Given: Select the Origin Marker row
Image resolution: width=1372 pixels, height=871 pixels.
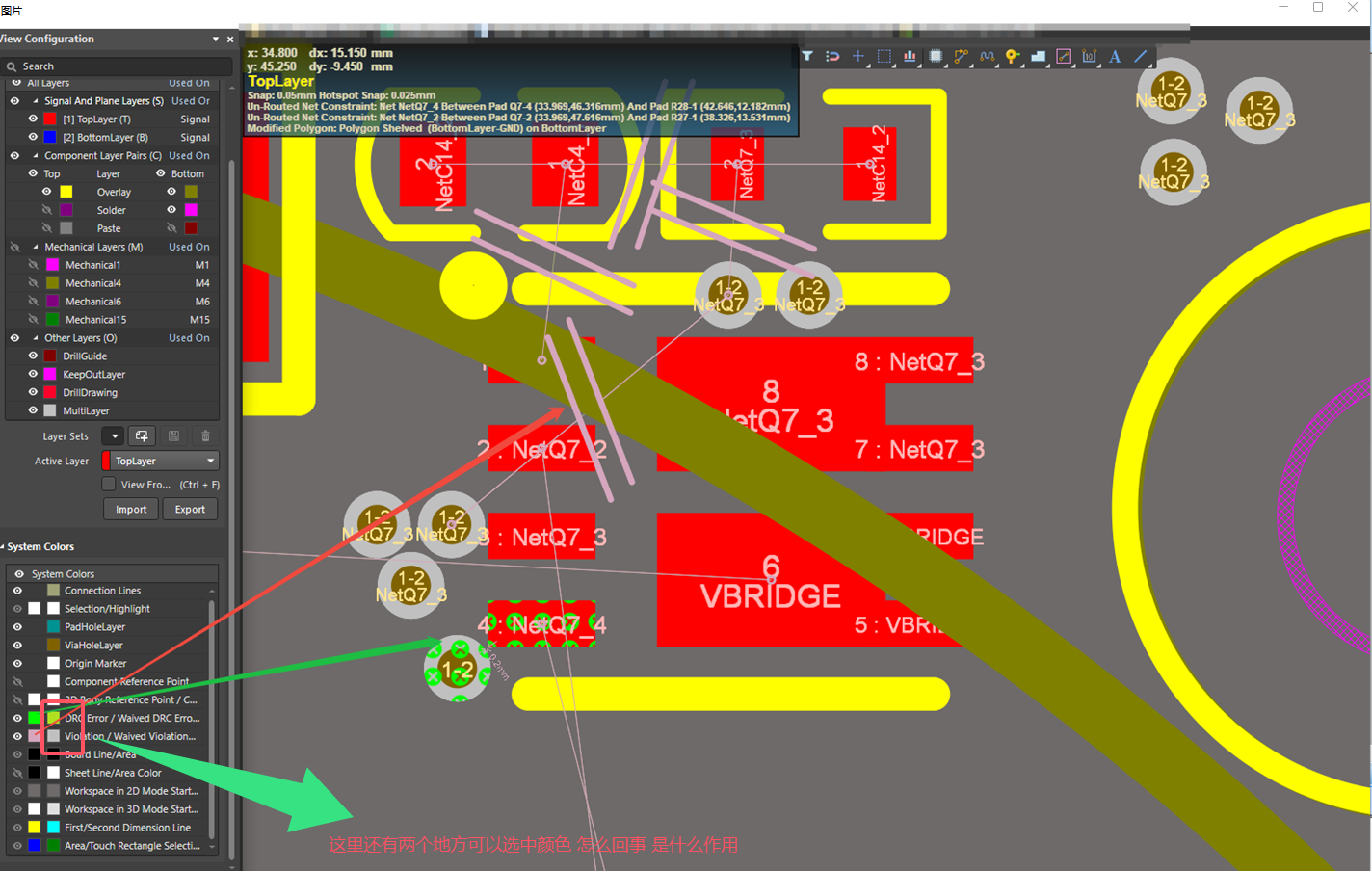Looking at the screenshot, I should 108,664.
